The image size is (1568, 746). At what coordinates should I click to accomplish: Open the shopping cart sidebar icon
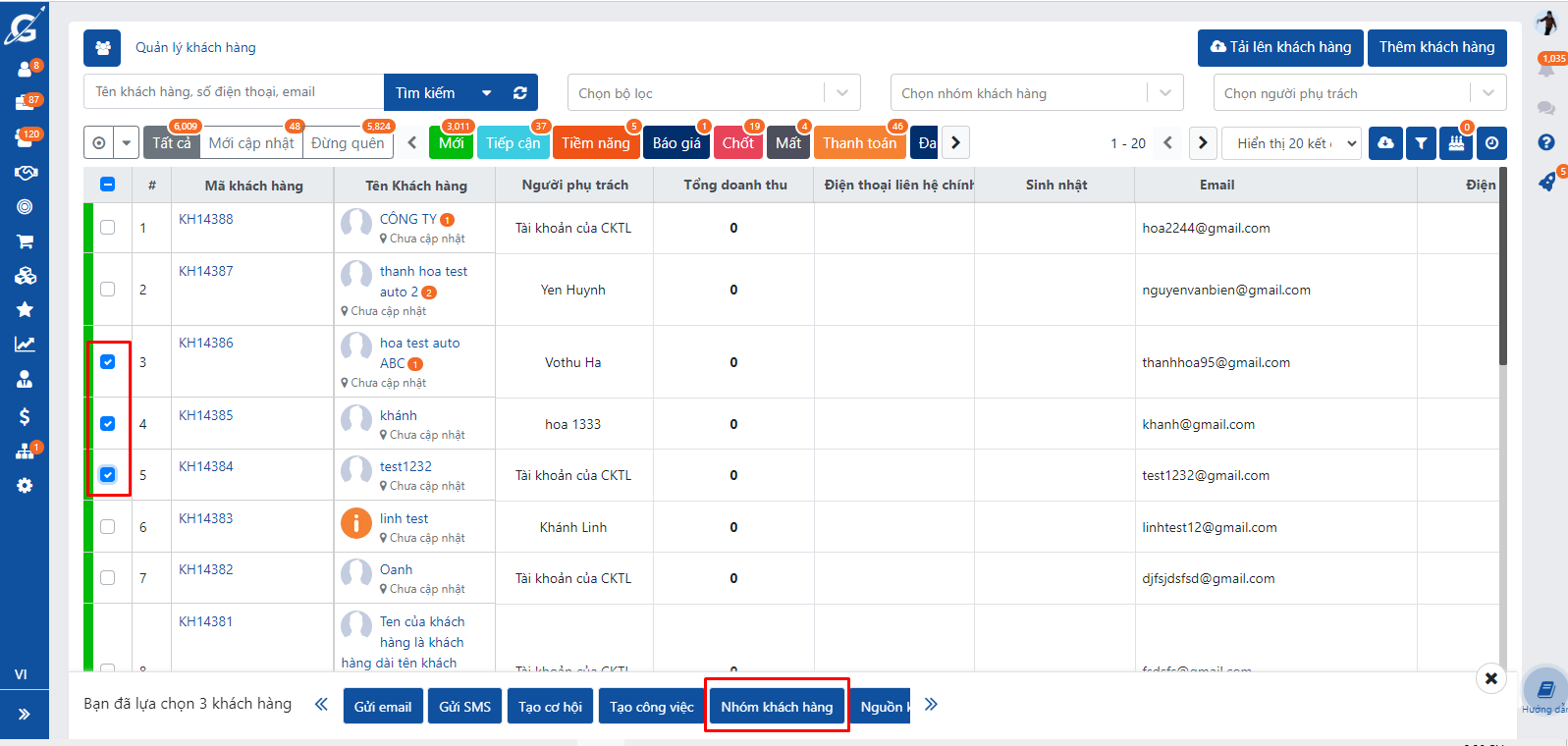click(25, 241)
